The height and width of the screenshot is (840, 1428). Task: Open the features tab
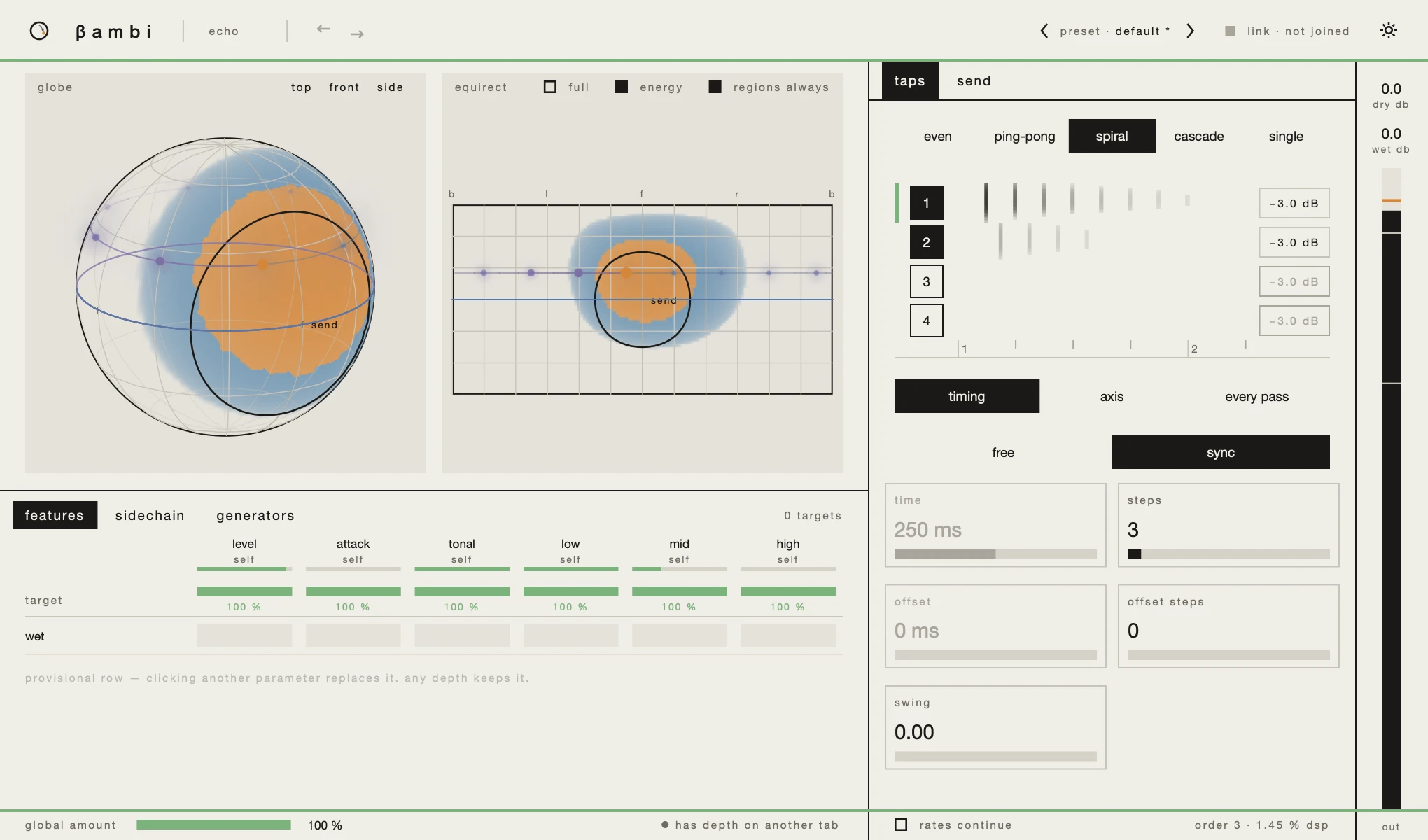(x=55, y=515)
